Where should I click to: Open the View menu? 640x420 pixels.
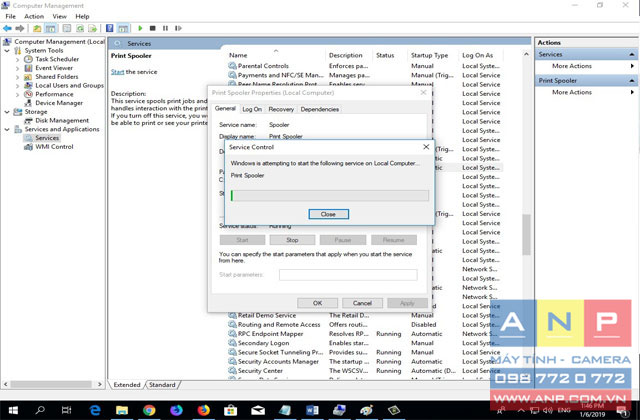pos(59,16)
